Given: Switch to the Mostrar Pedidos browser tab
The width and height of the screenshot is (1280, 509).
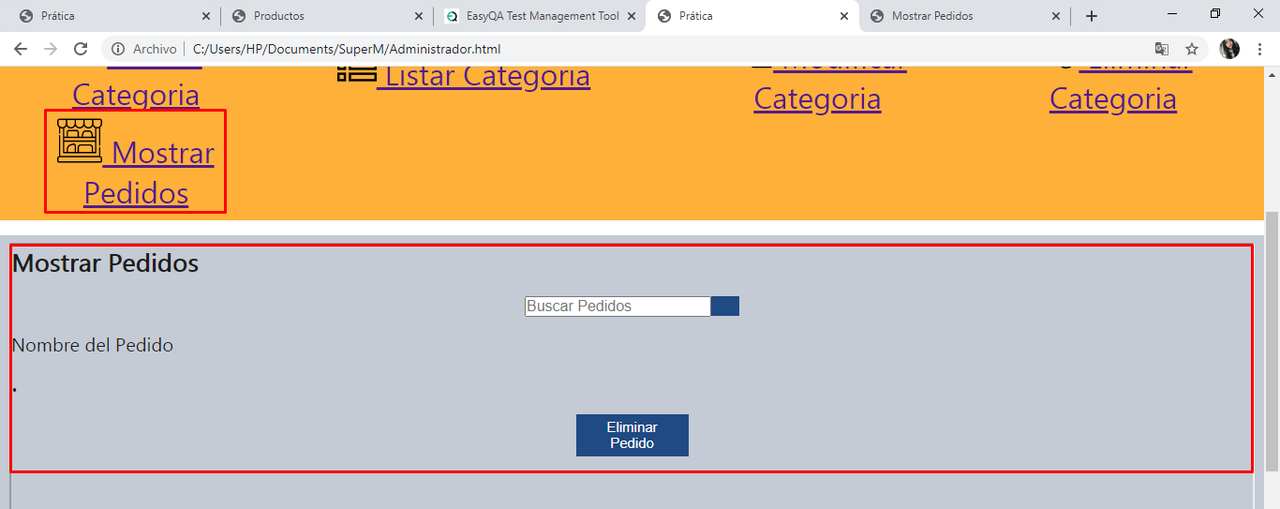Looking at the screenshot, I should [964, 16].
